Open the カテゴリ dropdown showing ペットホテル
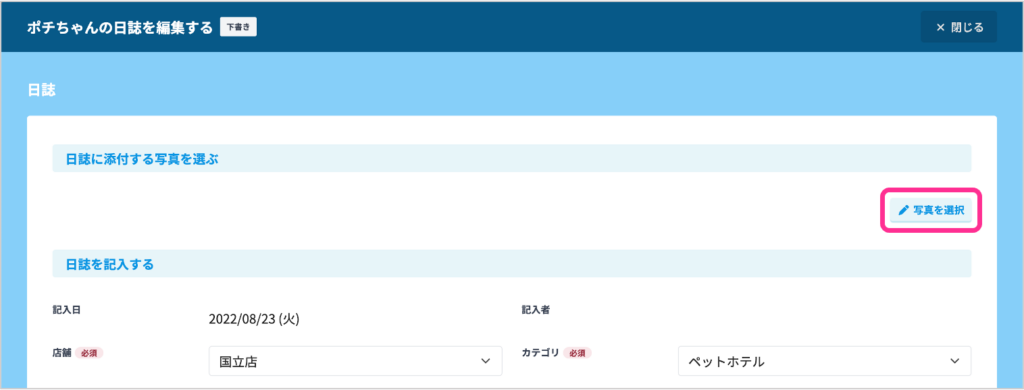This screenshot has width=1024, height=390. click(825, 361)
